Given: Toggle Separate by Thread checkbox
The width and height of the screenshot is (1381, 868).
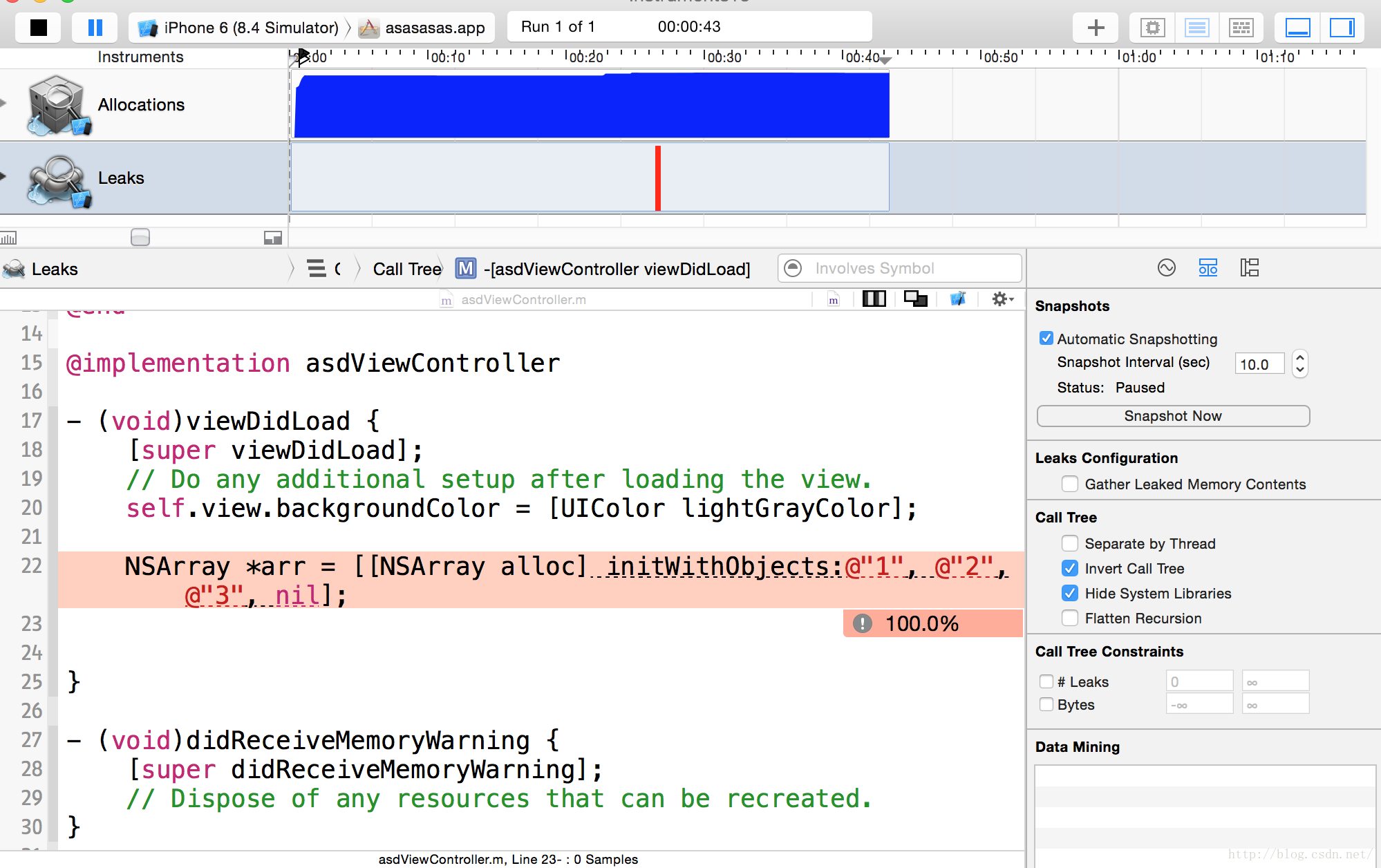Looking at the screenshot, I should (x=1067, y=544).
